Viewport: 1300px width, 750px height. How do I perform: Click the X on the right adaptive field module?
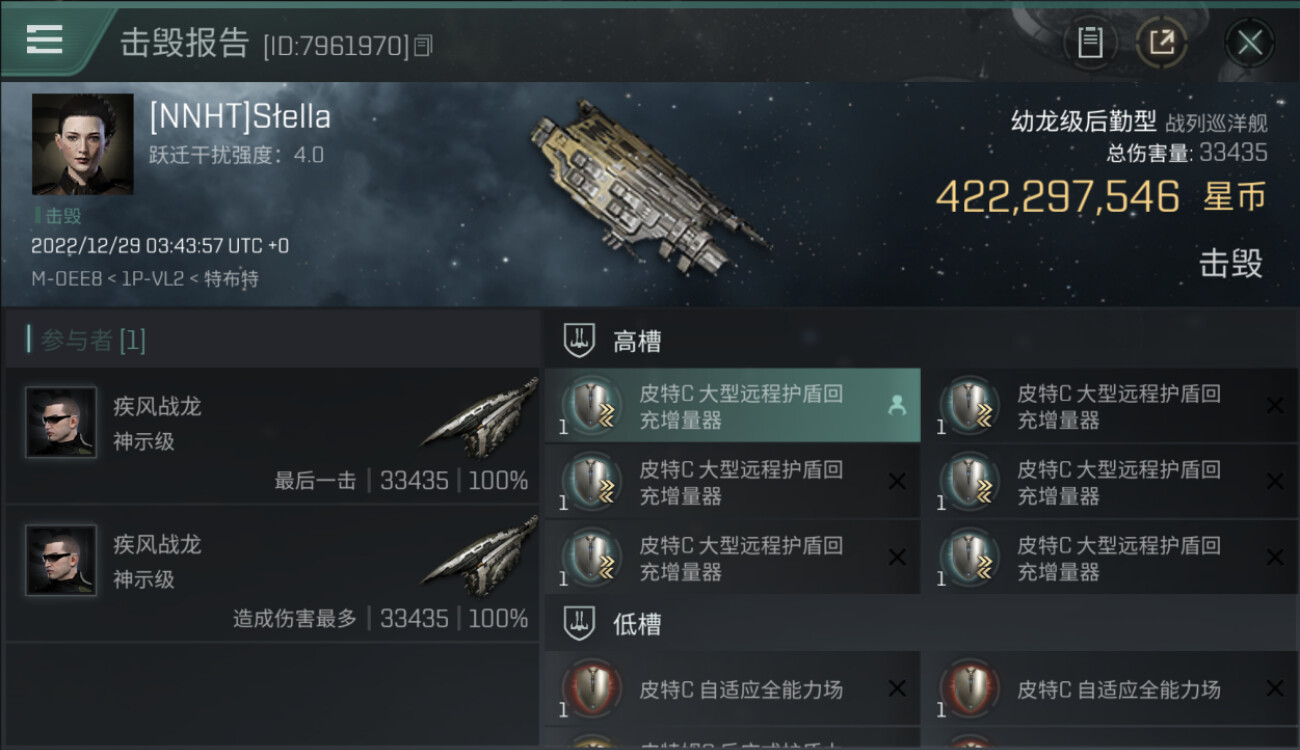(1274, 688)
